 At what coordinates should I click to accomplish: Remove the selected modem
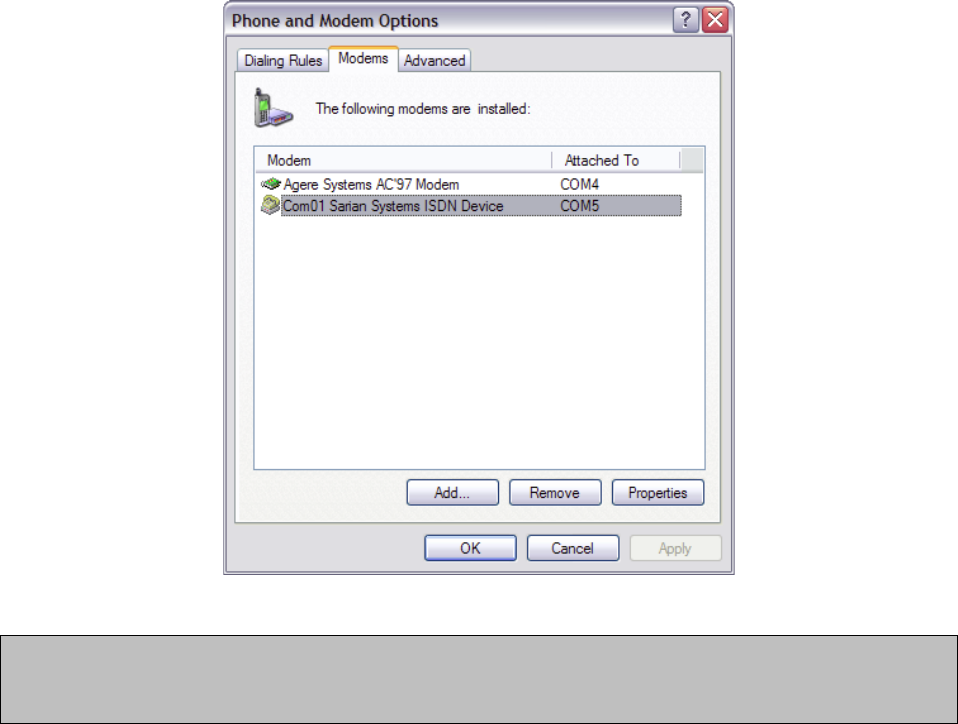pyautogui.click(x=555, y=492)
